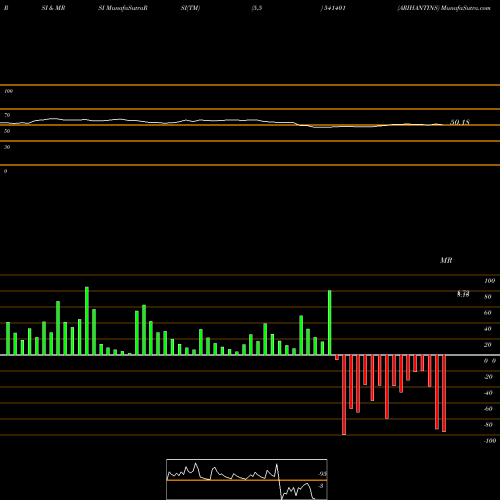Image resolution: width=500 pixels, height=500 pixels.
Task: Click the 0 level label on RSI panel
Action: (5, 171)
